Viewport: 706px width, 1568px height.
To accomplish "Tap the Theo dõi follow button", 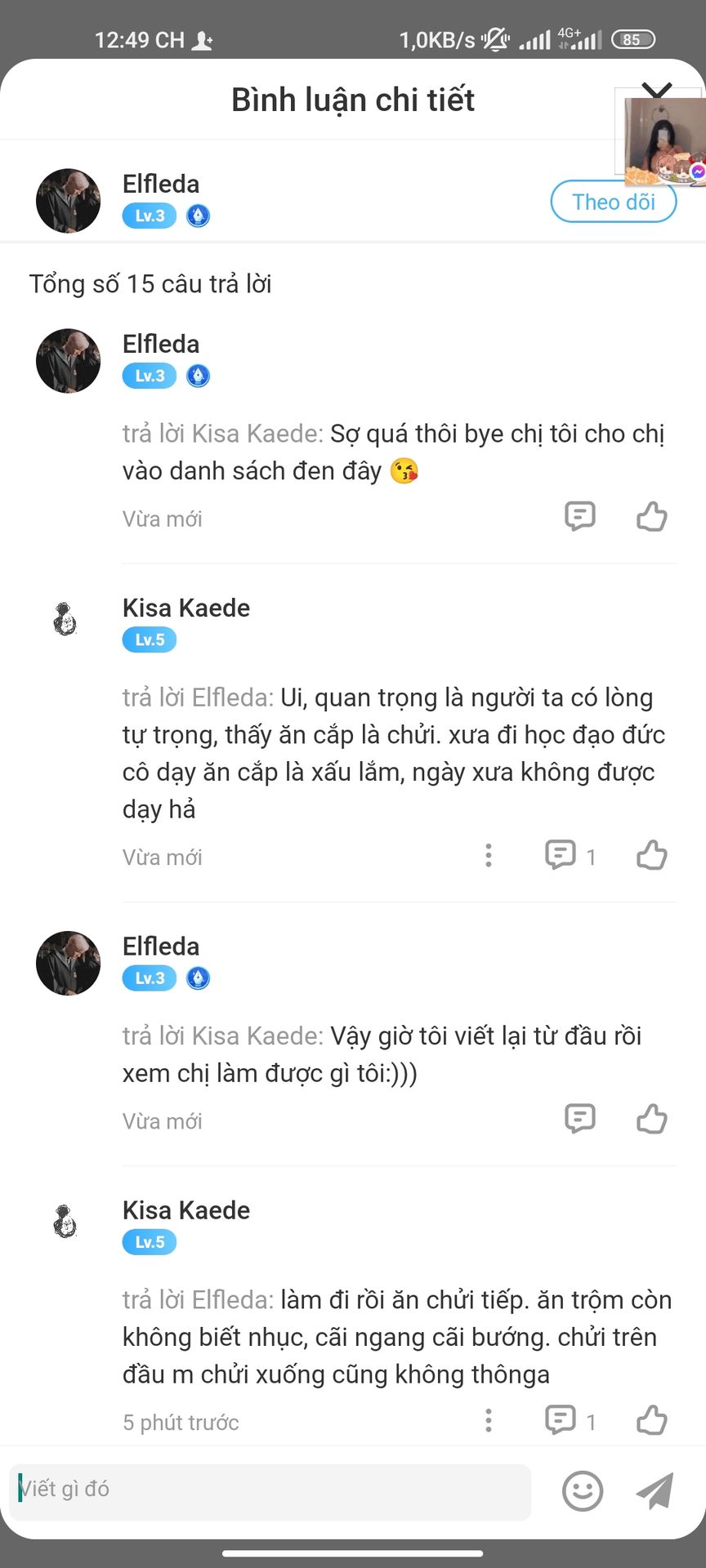I will click(x=614, y=202).
